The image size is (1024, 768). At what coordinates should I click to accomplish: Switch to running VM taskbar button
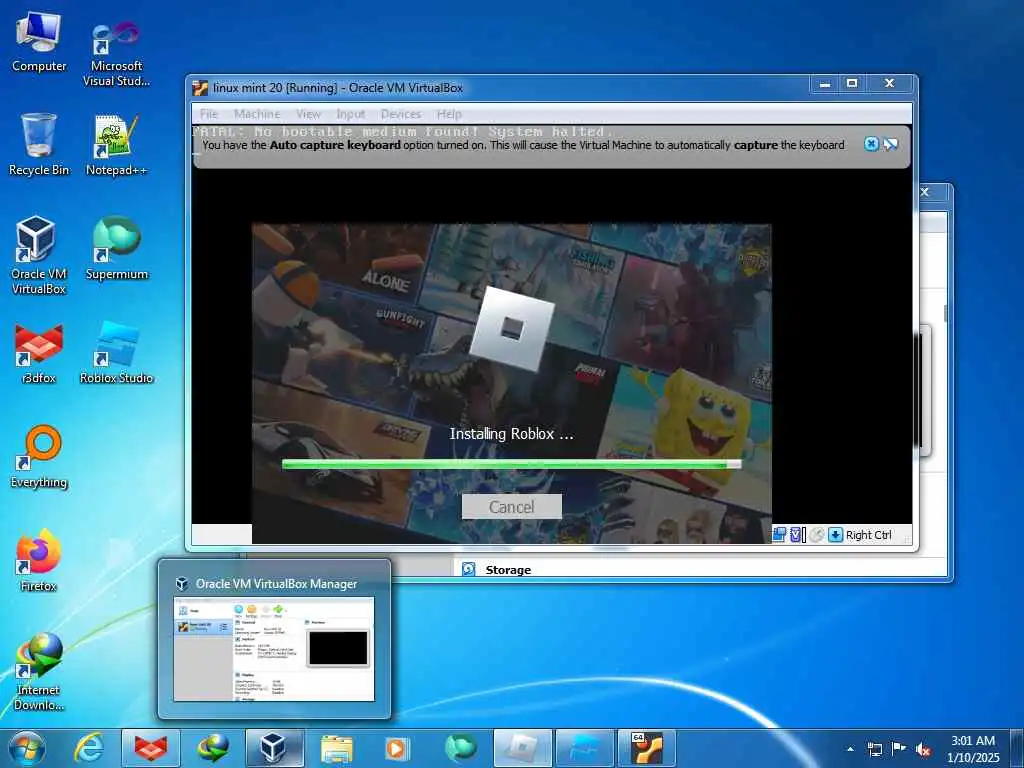[647, 748]
